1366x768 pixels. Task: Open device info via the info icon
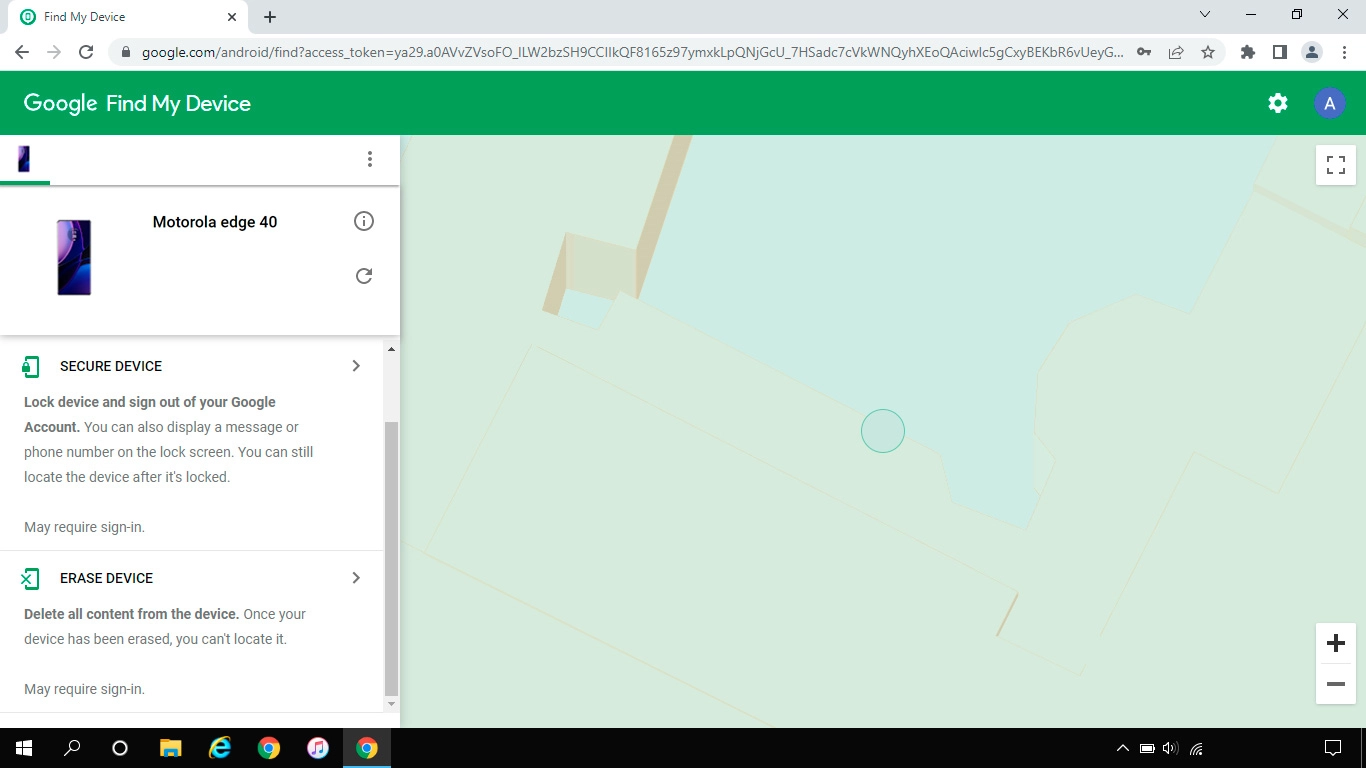(364, 221)
